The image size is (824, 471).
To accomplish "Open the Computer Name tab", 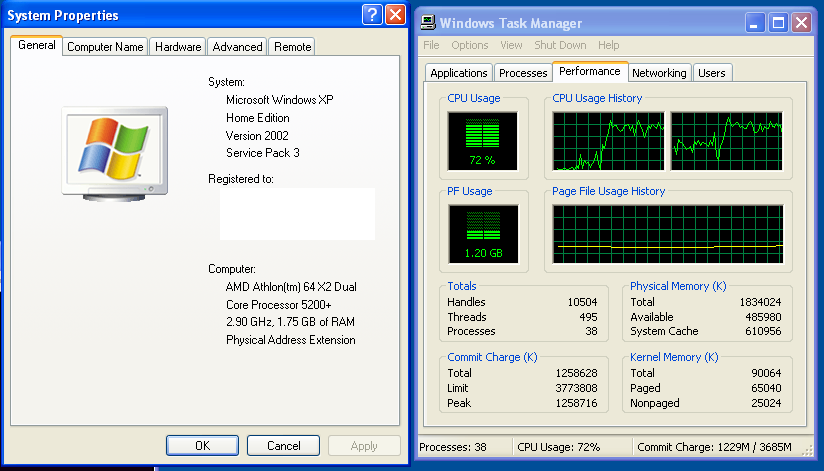I will pos(105,47).
